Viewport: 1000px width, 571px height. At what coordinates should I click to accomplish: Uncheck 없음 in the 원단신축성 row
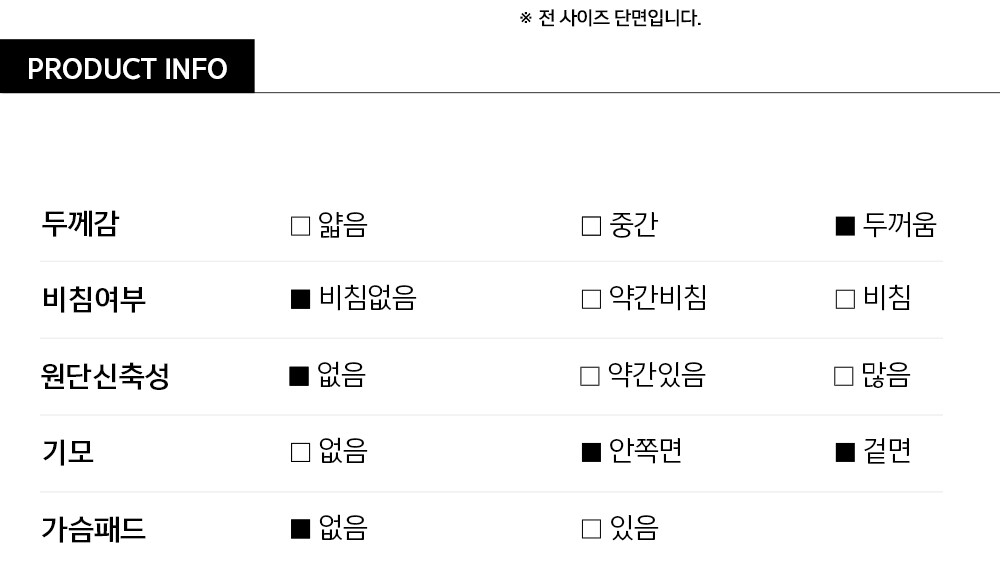pos(298,376)
